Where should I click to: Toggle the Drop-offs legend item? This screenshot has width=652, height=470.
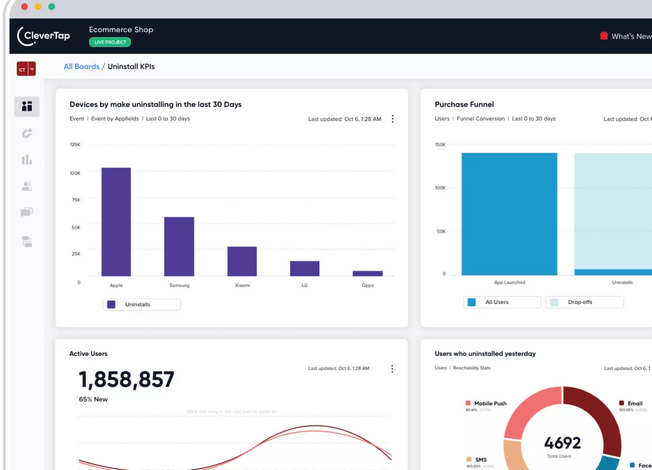coord(585,302)
